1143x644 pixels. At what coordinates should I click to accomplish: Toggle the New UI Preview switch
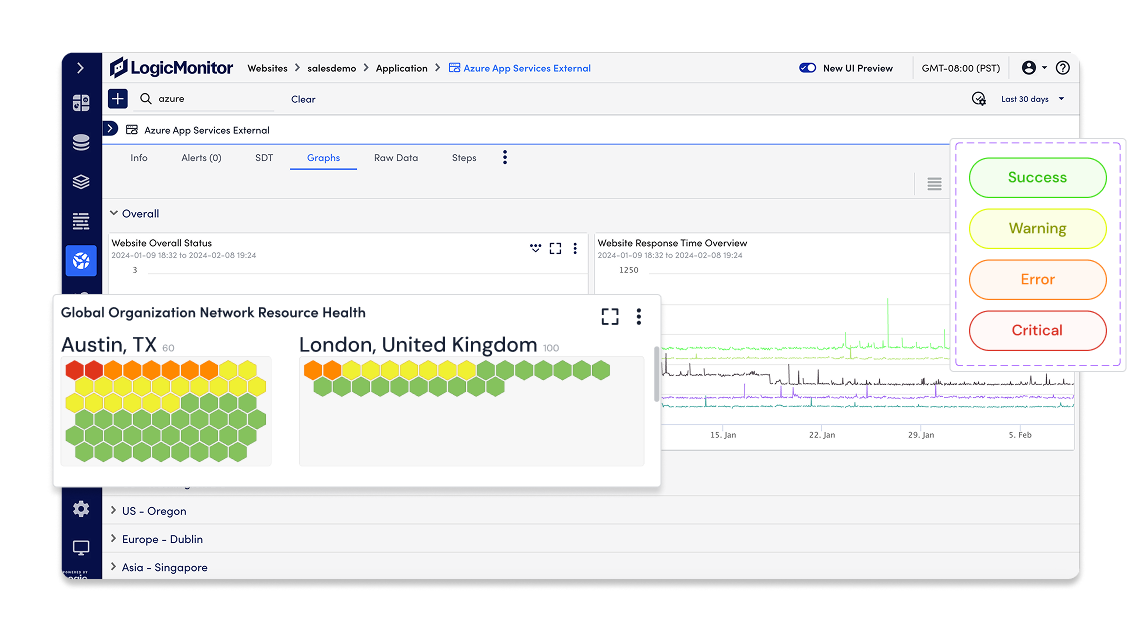808,68
